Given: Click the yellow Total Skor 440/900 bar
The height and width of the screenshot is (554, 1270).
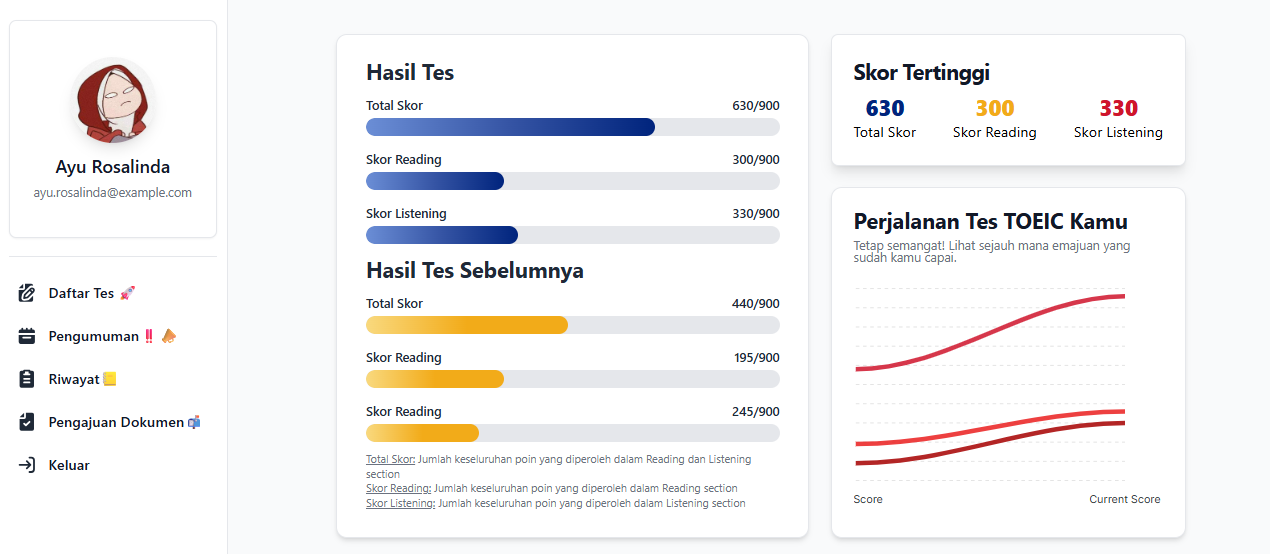Looking at the screenshot, I should [467, 325].
